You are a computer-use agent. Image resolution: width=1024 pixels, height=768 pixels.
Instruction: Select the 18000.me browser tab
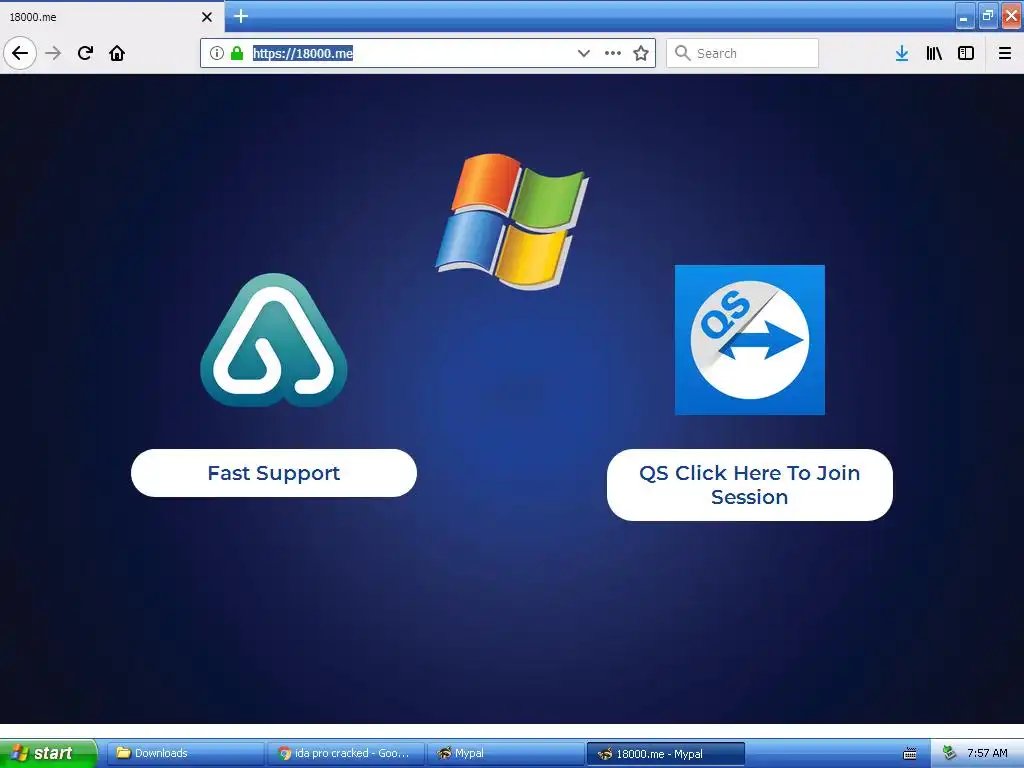112,17
